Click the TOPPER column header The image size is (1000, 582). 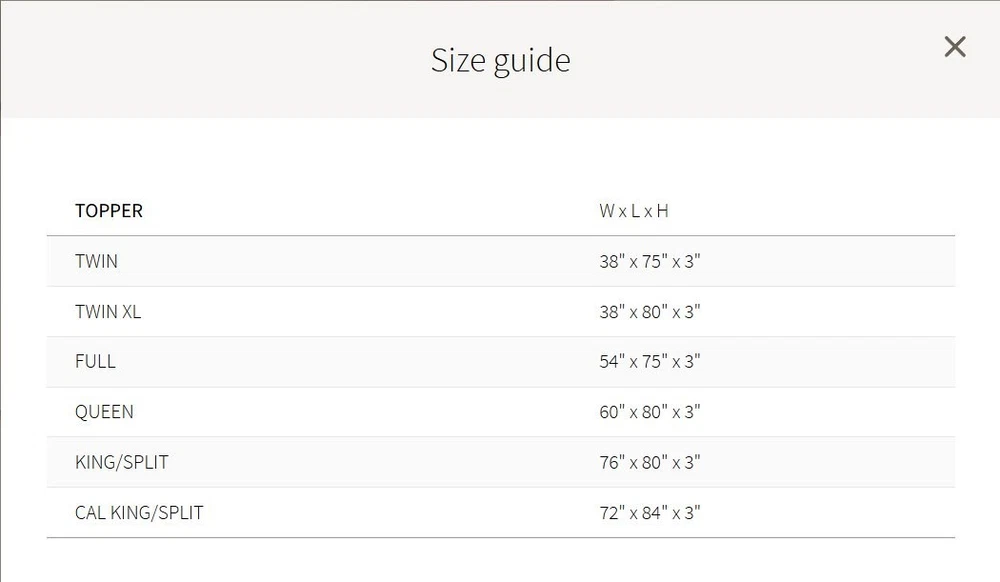(109, 211)
